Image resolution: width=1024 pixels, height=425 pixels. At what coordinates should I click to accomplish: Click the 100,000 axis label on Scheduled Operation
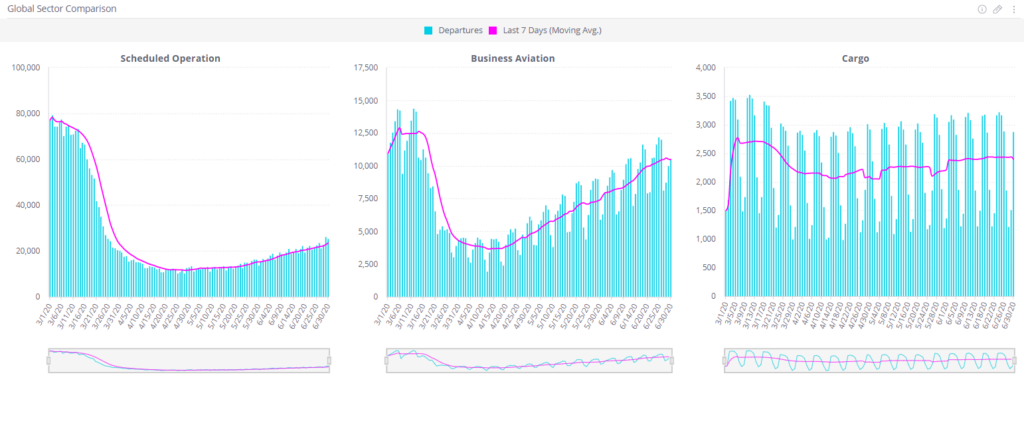(x=27, y=67)
